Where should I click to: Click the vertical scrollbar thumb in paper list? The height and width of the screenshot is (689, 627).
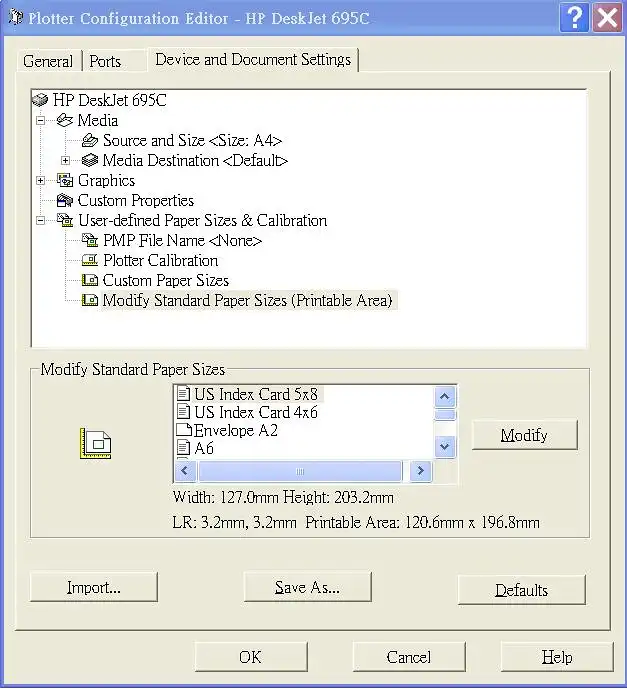coord(445,414)
